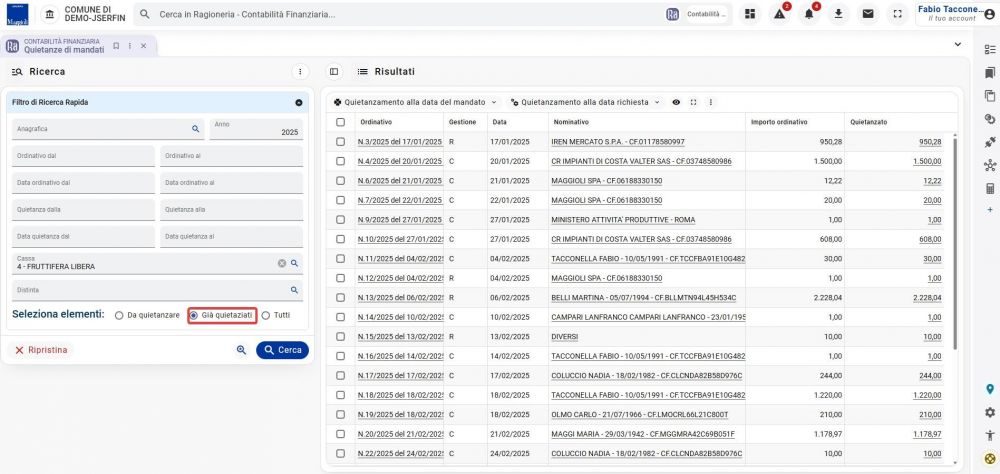
Task: Focus the Data quietanza al field
Action: pos(232,237)
